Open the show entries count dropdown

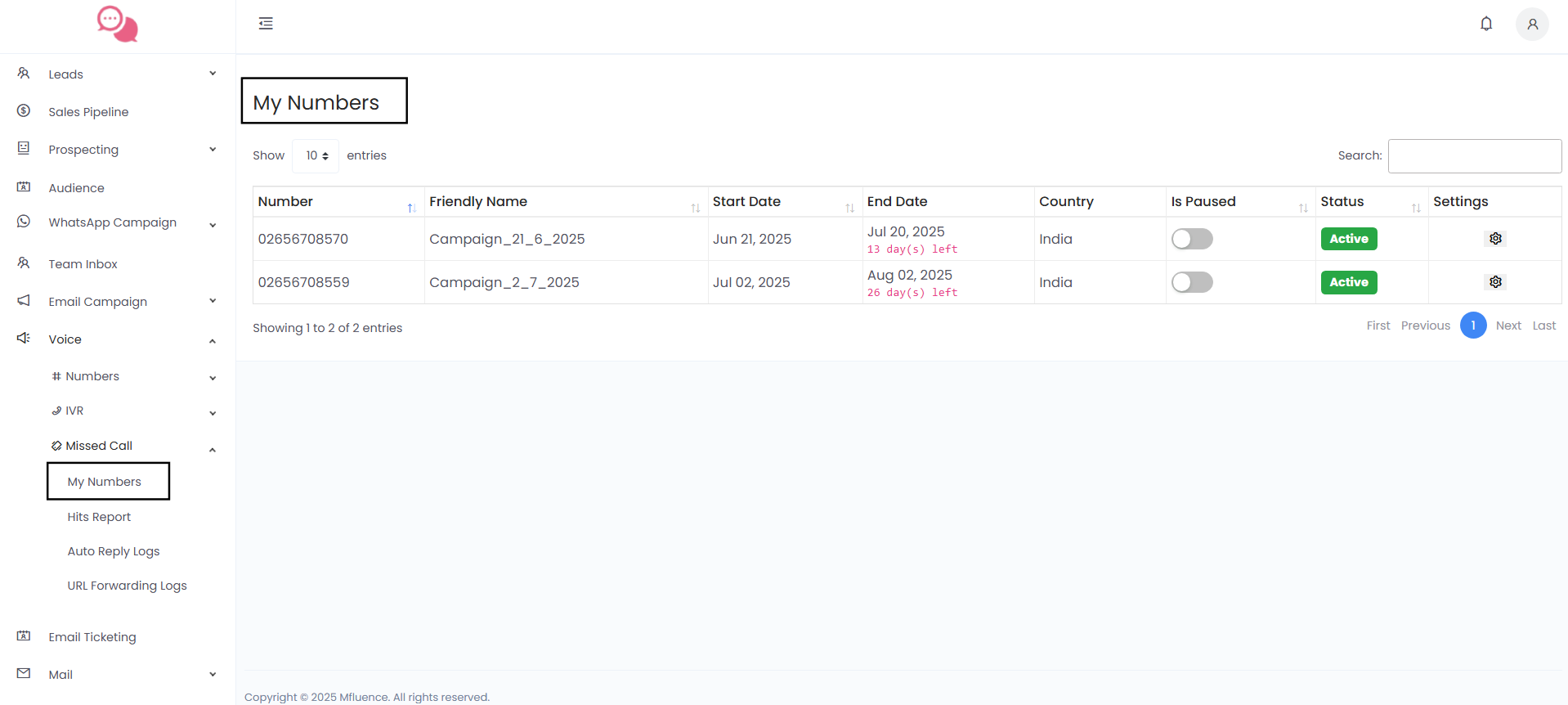(x=316, y=156)
